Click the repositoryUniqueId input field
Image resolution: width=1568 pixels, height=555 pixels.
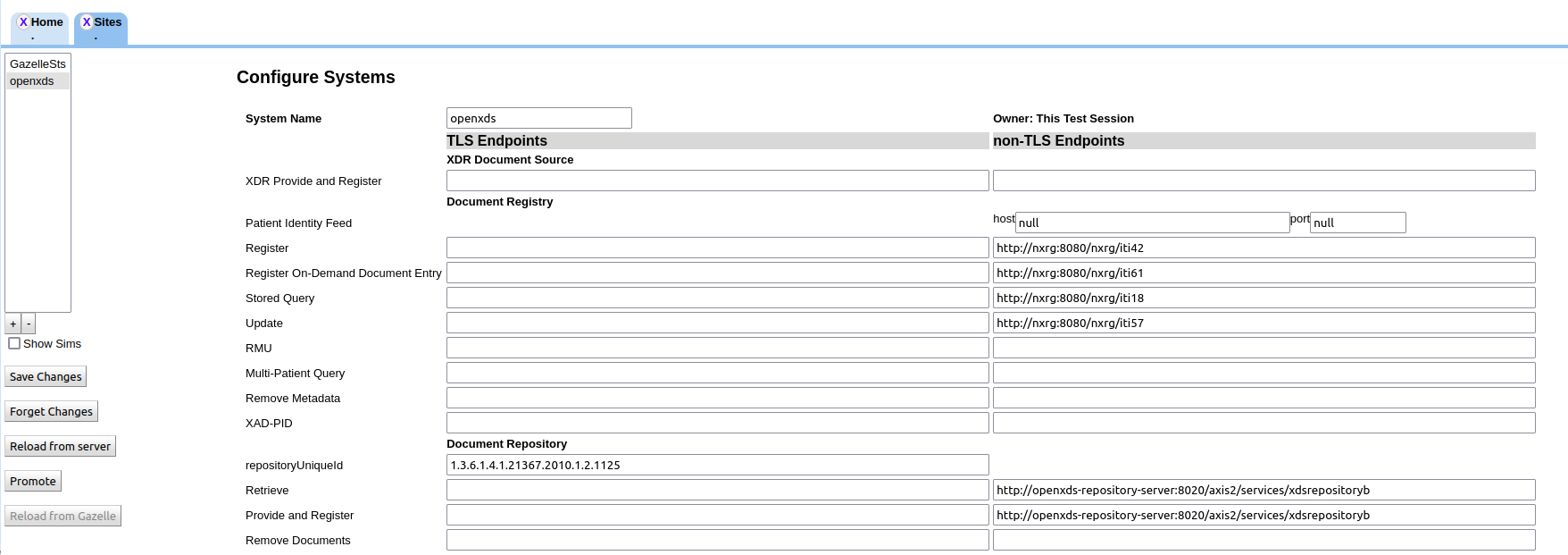pos(717,465)
